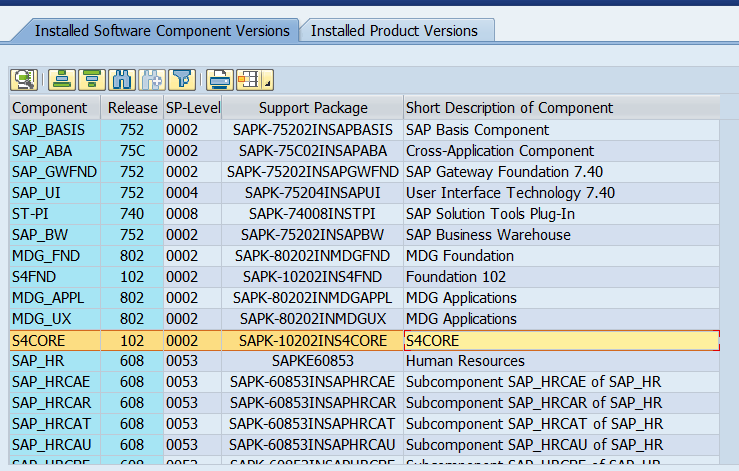Select the MDG_APPL component cell
The height and width of the screenshot is (471, 739).
tap(55, 297)
